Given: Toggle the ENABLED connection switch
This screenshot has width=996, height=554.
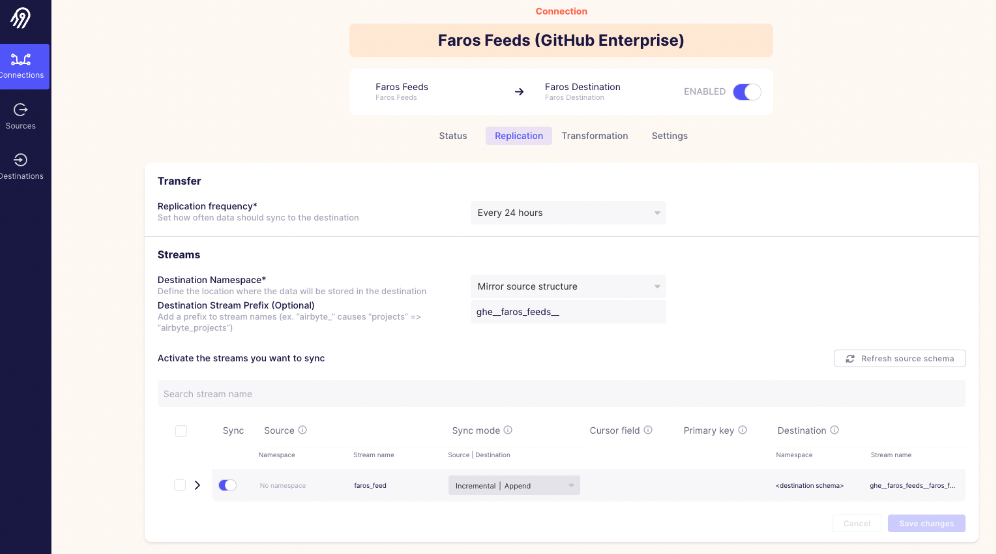Looking at the screenshot, I should click(x=746, y=91).
